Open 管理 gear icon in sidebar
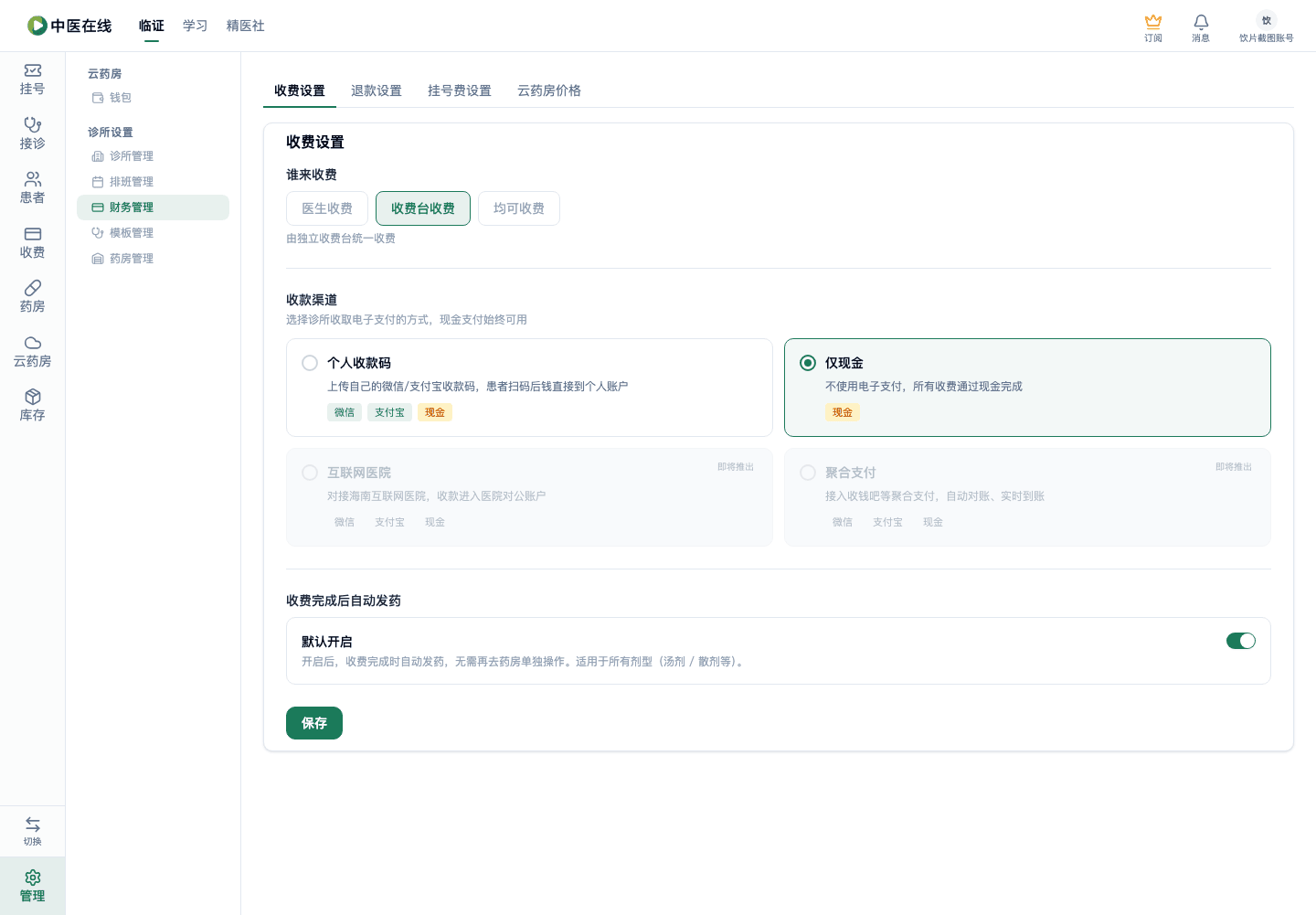Screen dimensions: 1316x915 pyautogui.click(x=32, y=886)
